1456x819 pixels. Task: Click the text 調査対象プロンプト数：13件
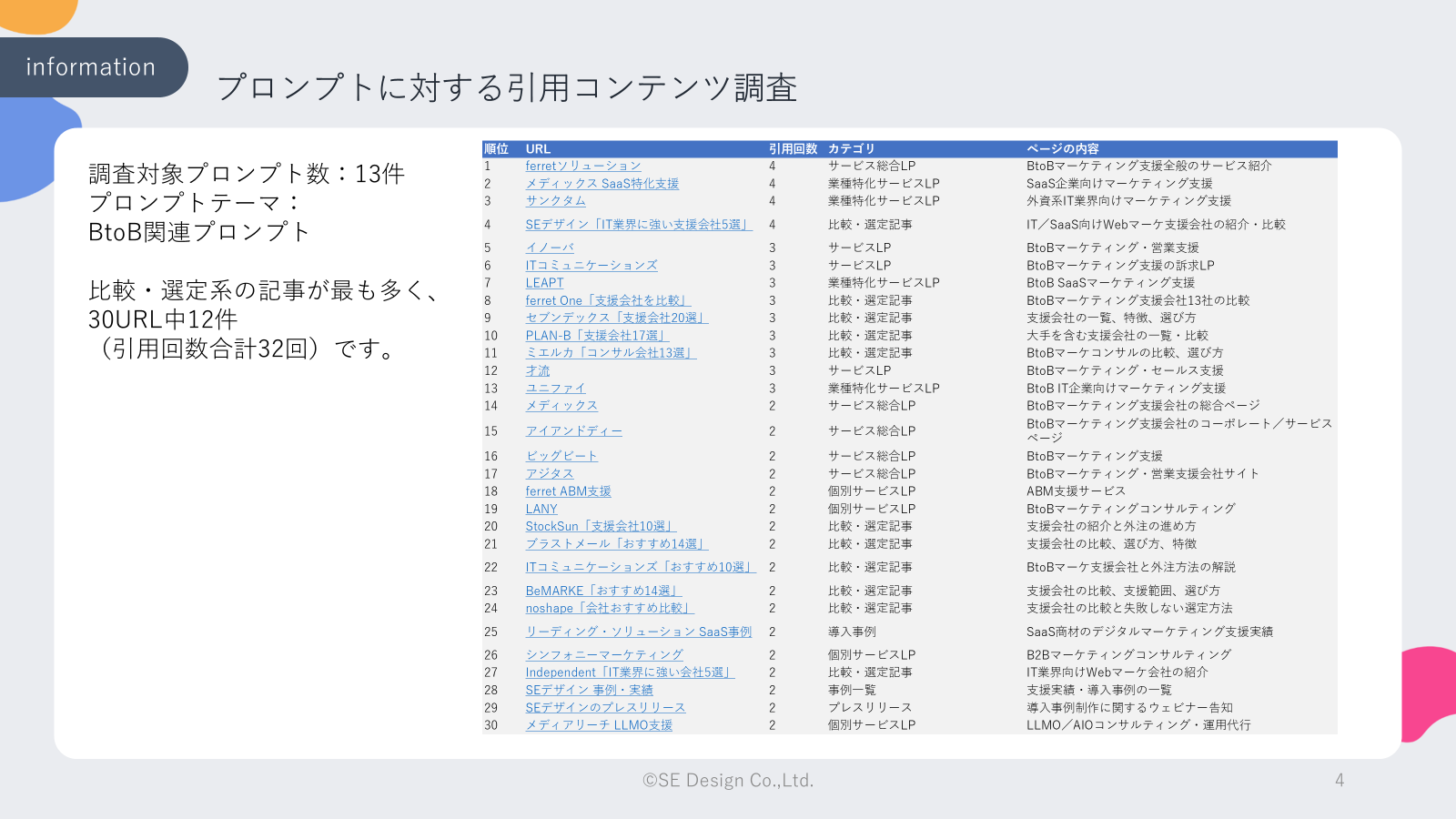pos(247,174)
